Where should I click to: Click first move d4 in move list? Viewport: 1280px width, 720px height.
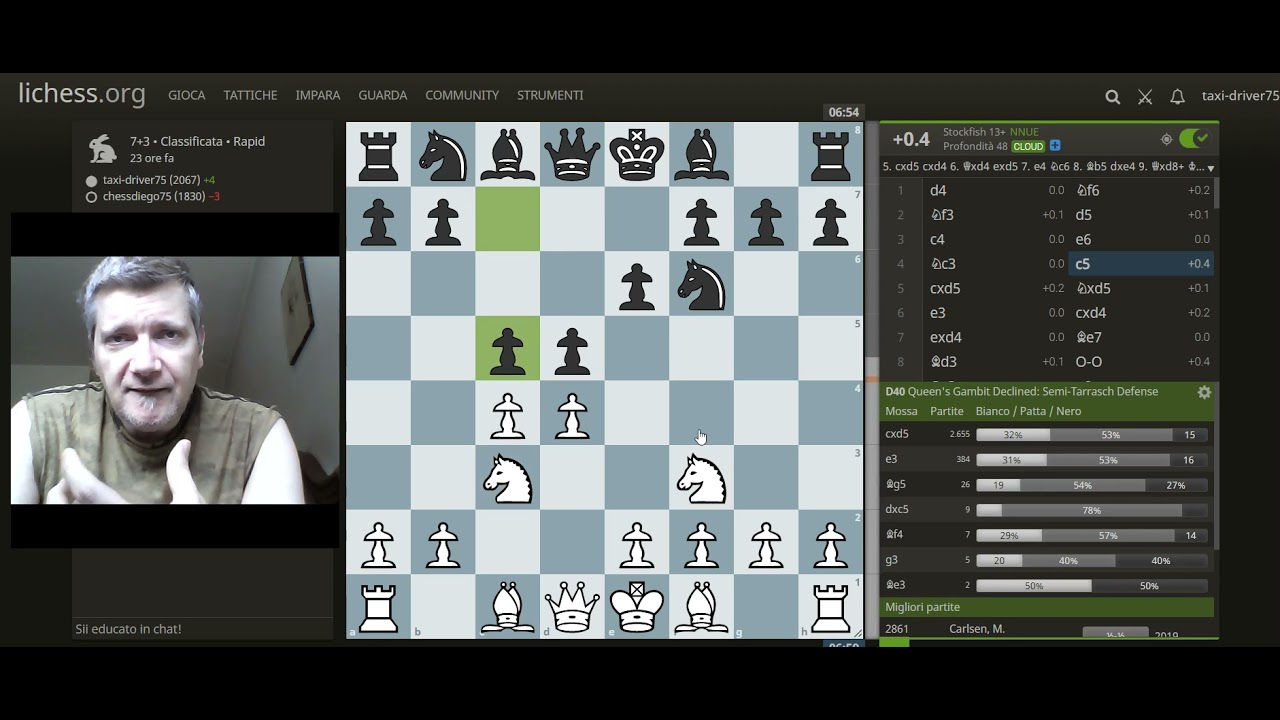(x=996, y=190)
